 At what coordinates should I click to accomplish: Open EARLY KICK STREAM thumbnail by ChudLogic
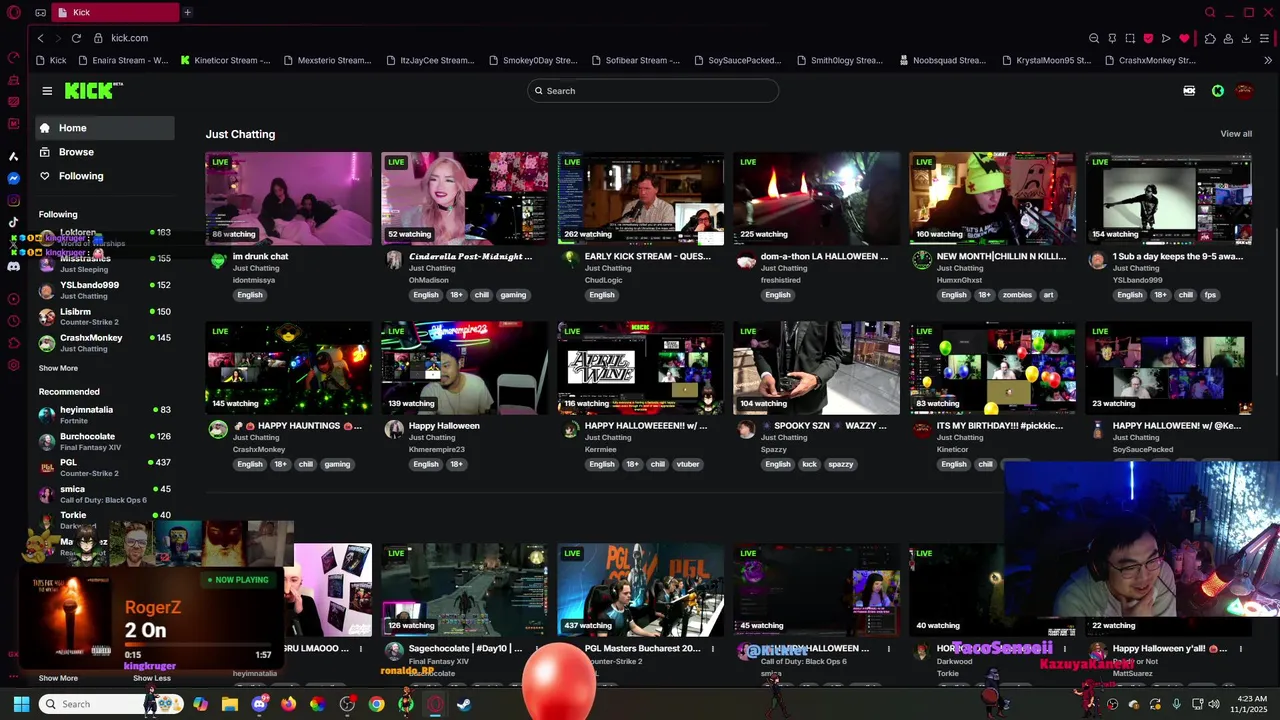point(640,198)
